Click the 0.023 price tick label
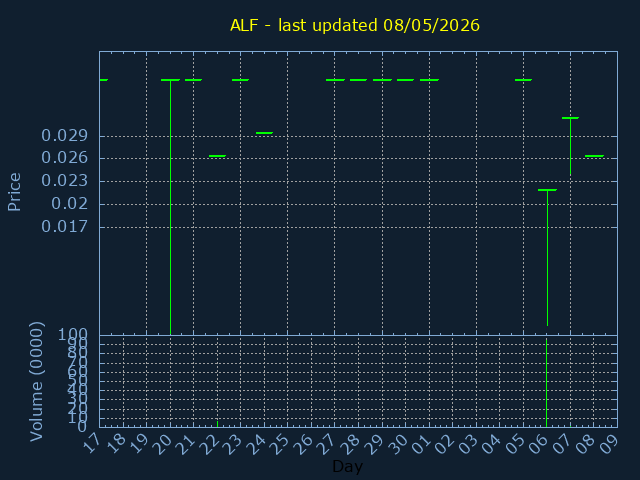Image resolution: width=640 pixels, height=480 pixels. (x=64, y=181)
